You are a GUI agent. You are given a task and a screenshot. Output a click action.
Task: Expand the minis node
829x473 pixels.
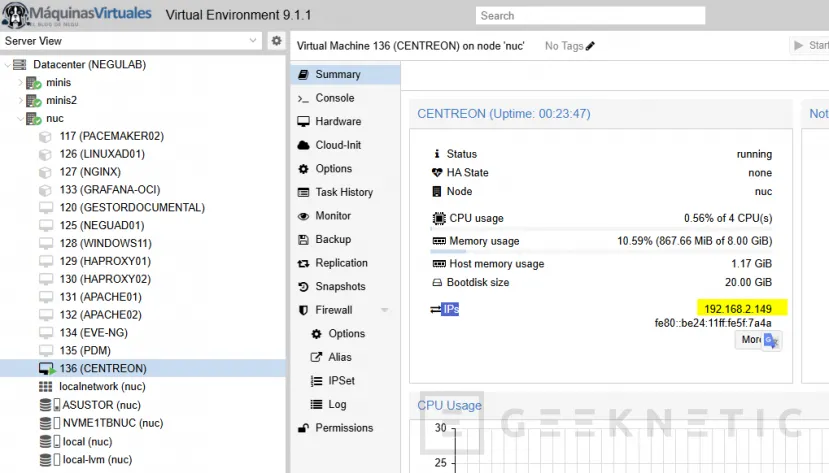pos(21,82)
